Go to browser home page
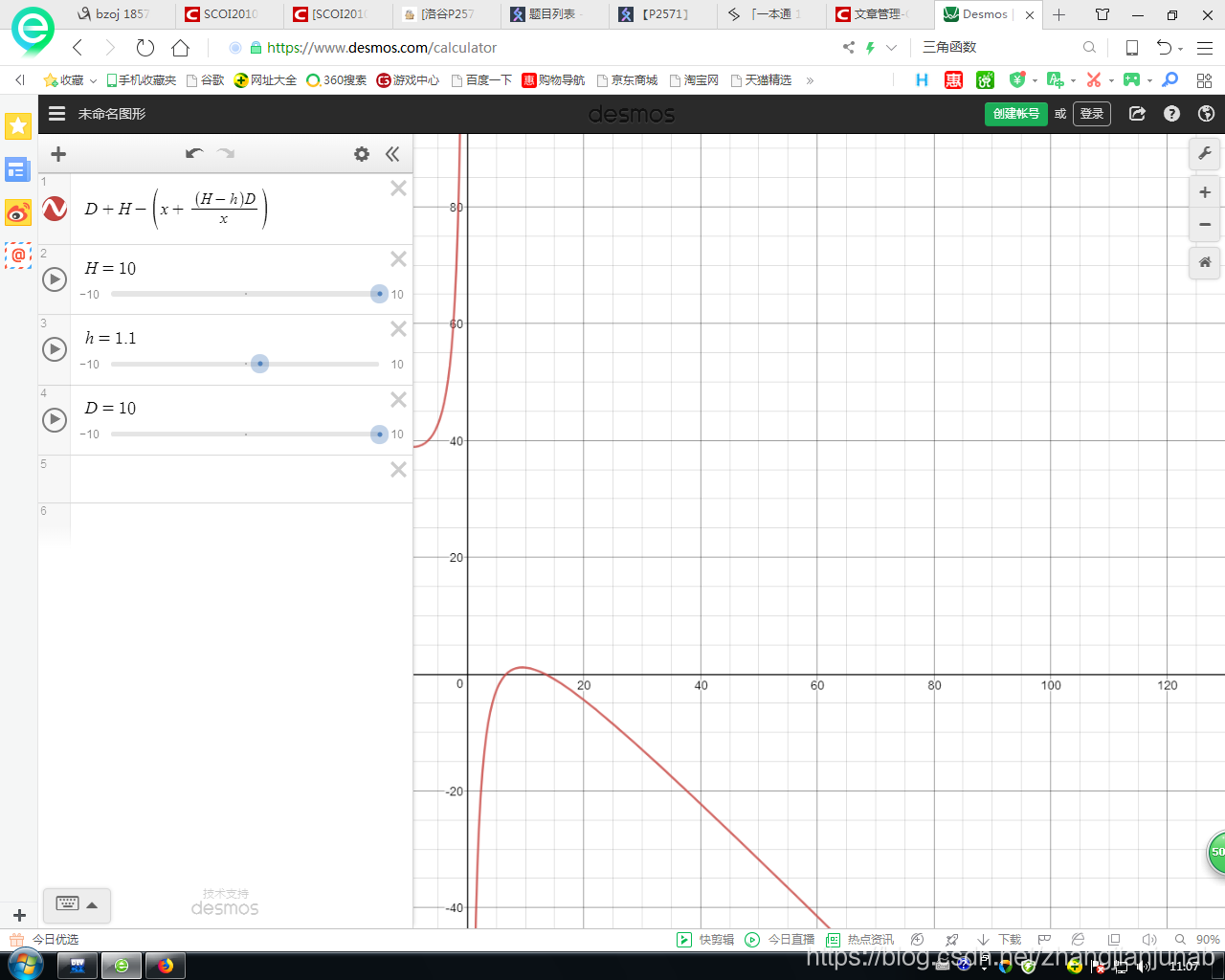This screenshot has width=1225, height=980. 180,48
